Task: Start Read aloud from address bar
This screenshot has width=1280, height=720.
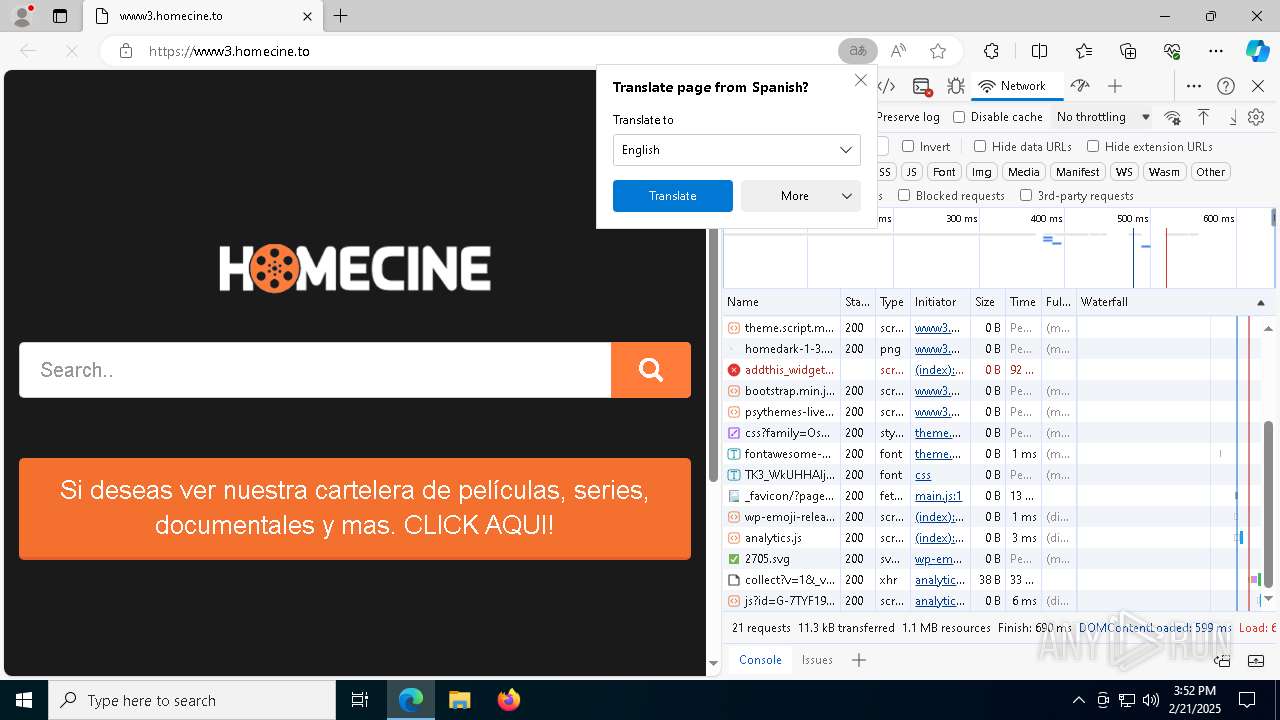Action: pos(898,51)
